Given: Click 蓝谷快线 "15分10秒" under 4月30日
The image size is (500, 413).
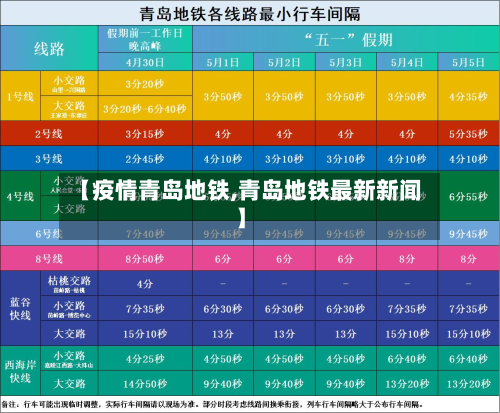Looking at the screenshot, I should click(x=145, y=333).
